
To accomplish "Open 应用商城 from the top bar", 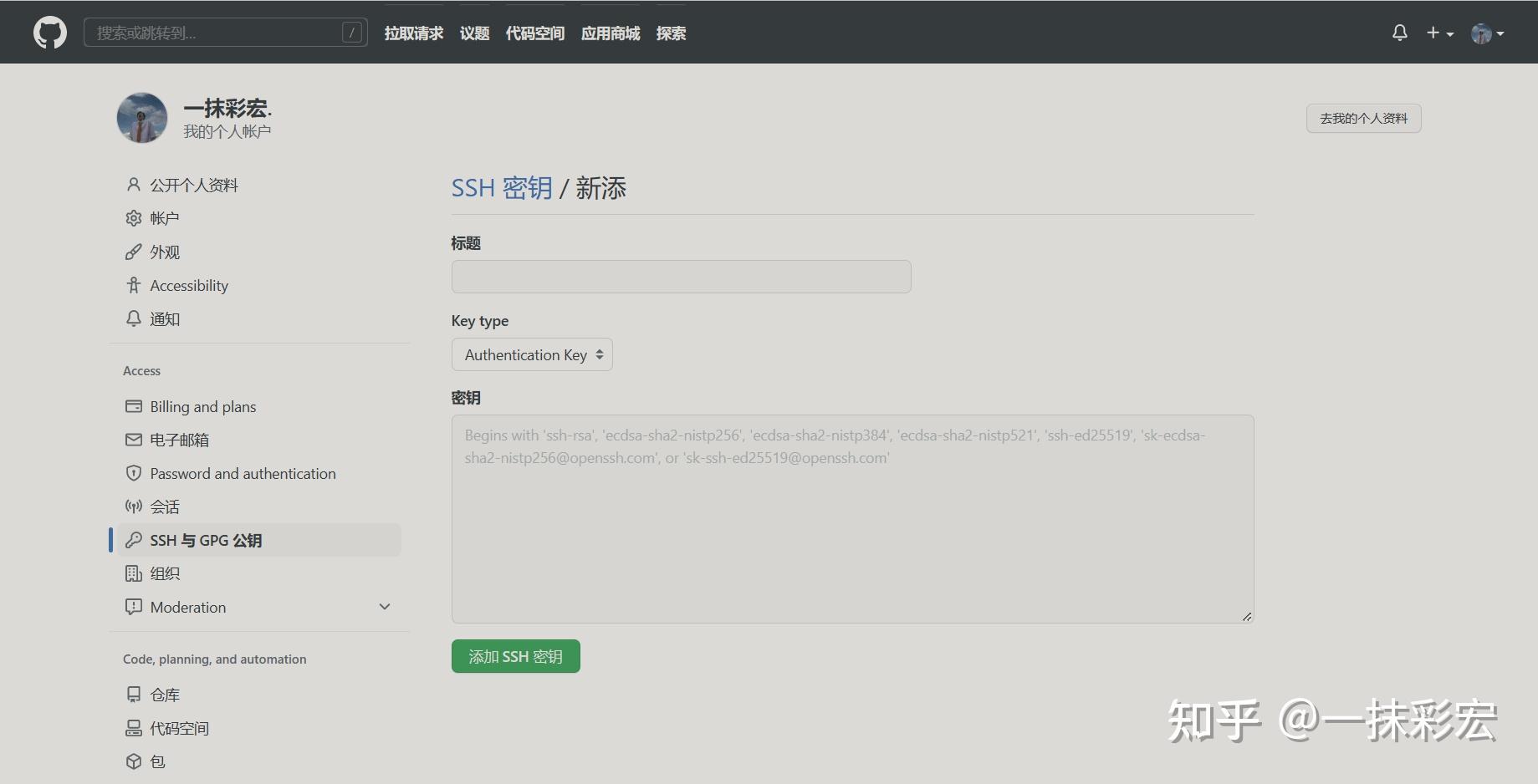I will pos(610,33).
